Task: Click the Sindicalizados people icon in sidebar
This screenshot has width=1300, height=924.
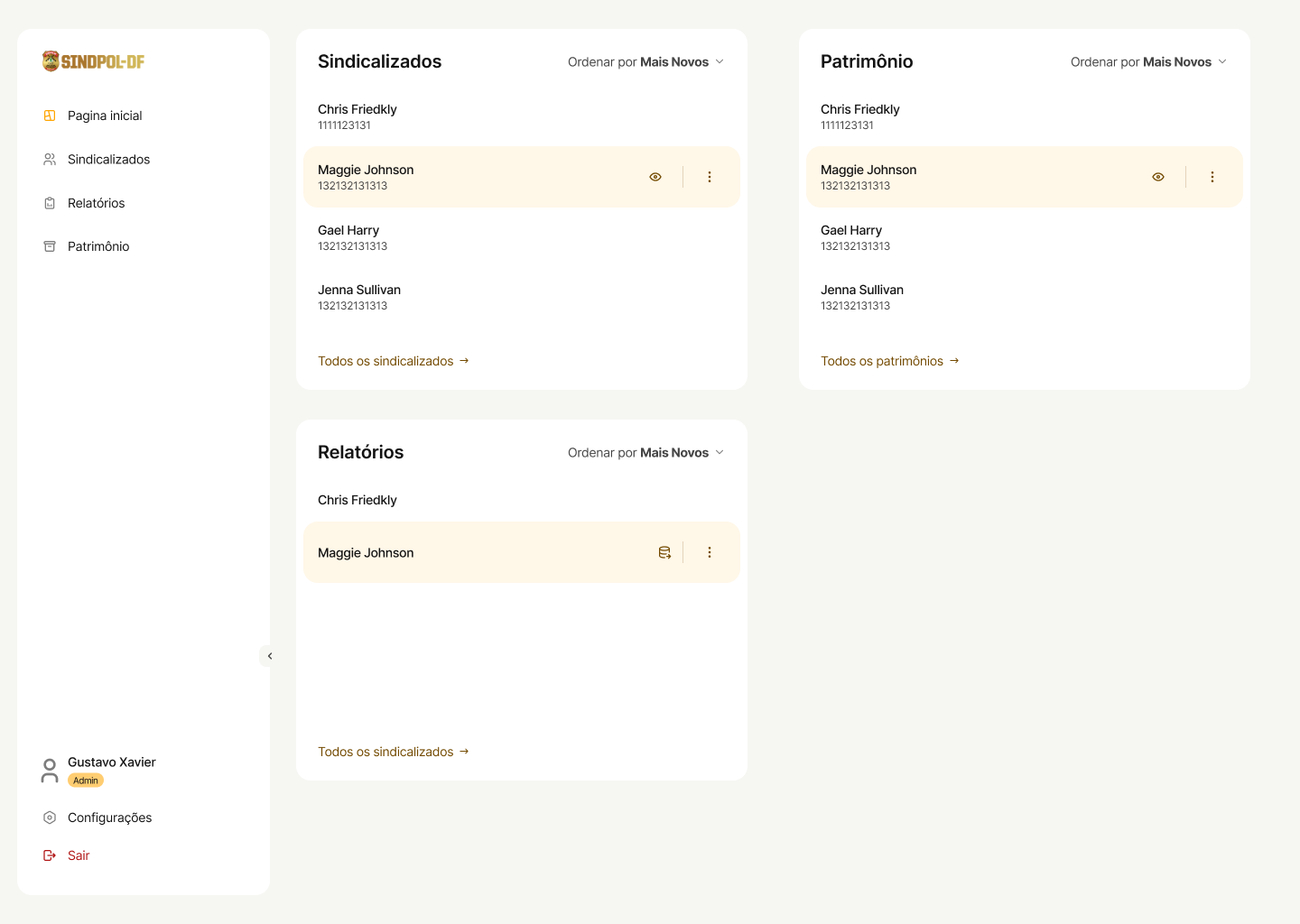Action: (50, 159)
